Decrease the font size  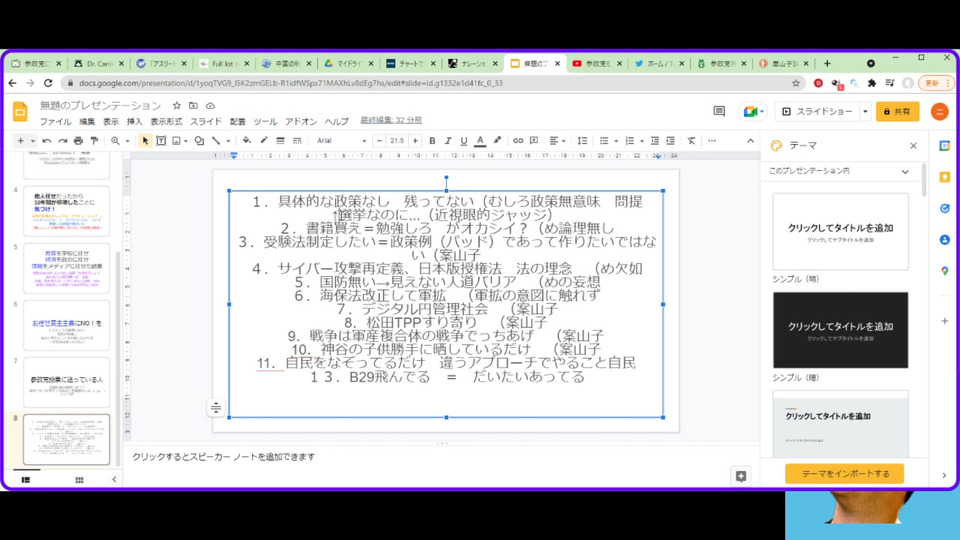(x=379, y=141)
